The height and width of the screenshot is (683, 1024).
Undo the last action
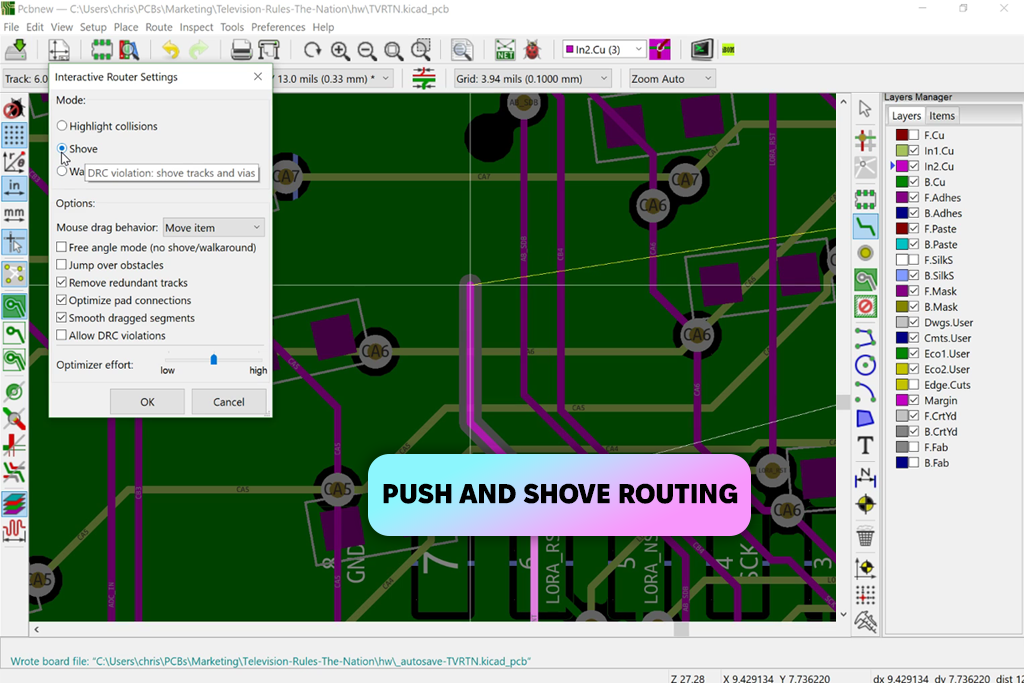[x=170, y=50]
